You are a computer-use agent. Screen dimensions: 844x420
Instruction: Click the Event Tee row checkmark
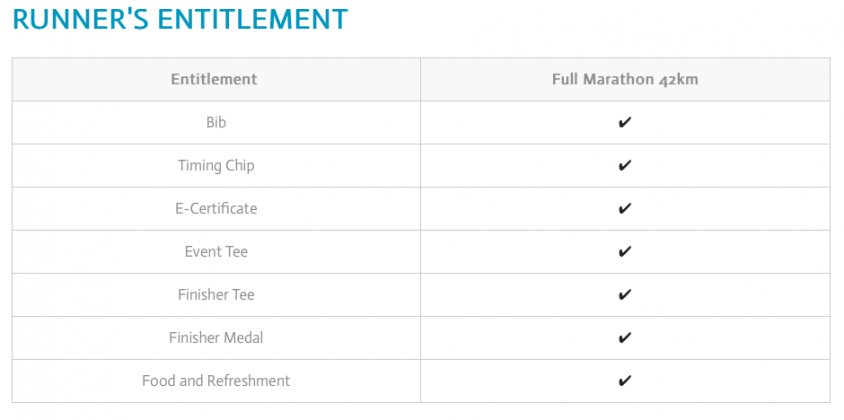[x=625, y=252]
